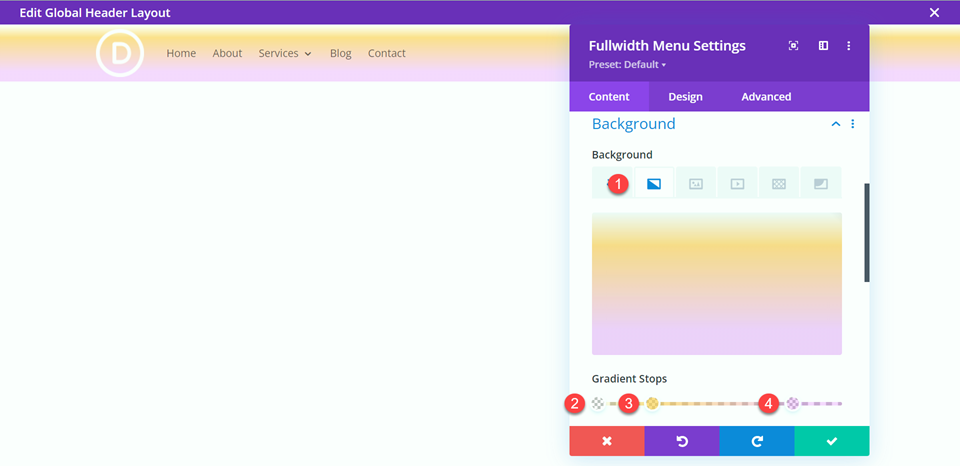Collapse the Background section chevron

[x=836, y=124]
